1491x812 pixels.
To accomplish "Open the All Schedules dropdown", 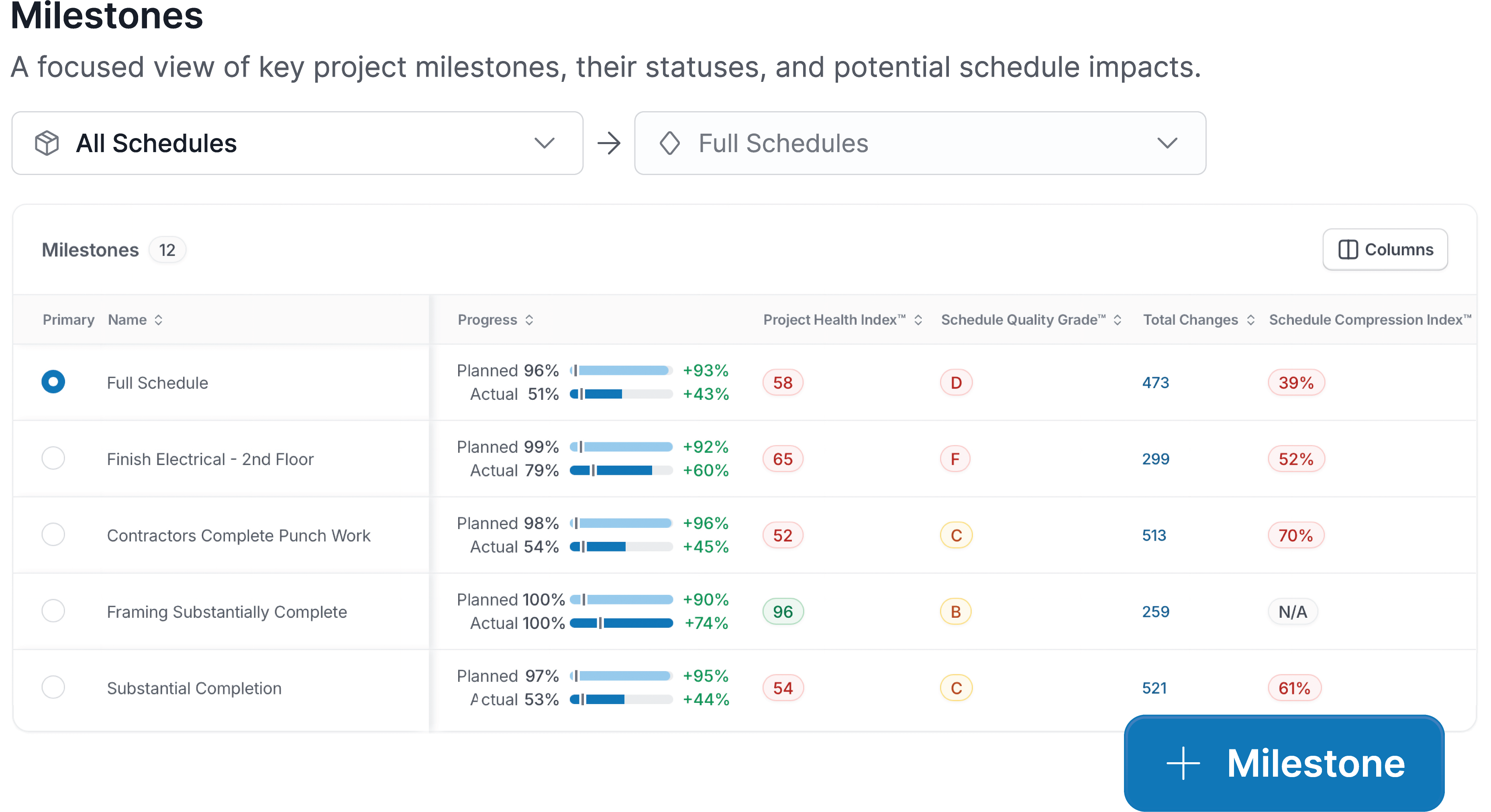I will pyautogui.click(x=298, y=143).
